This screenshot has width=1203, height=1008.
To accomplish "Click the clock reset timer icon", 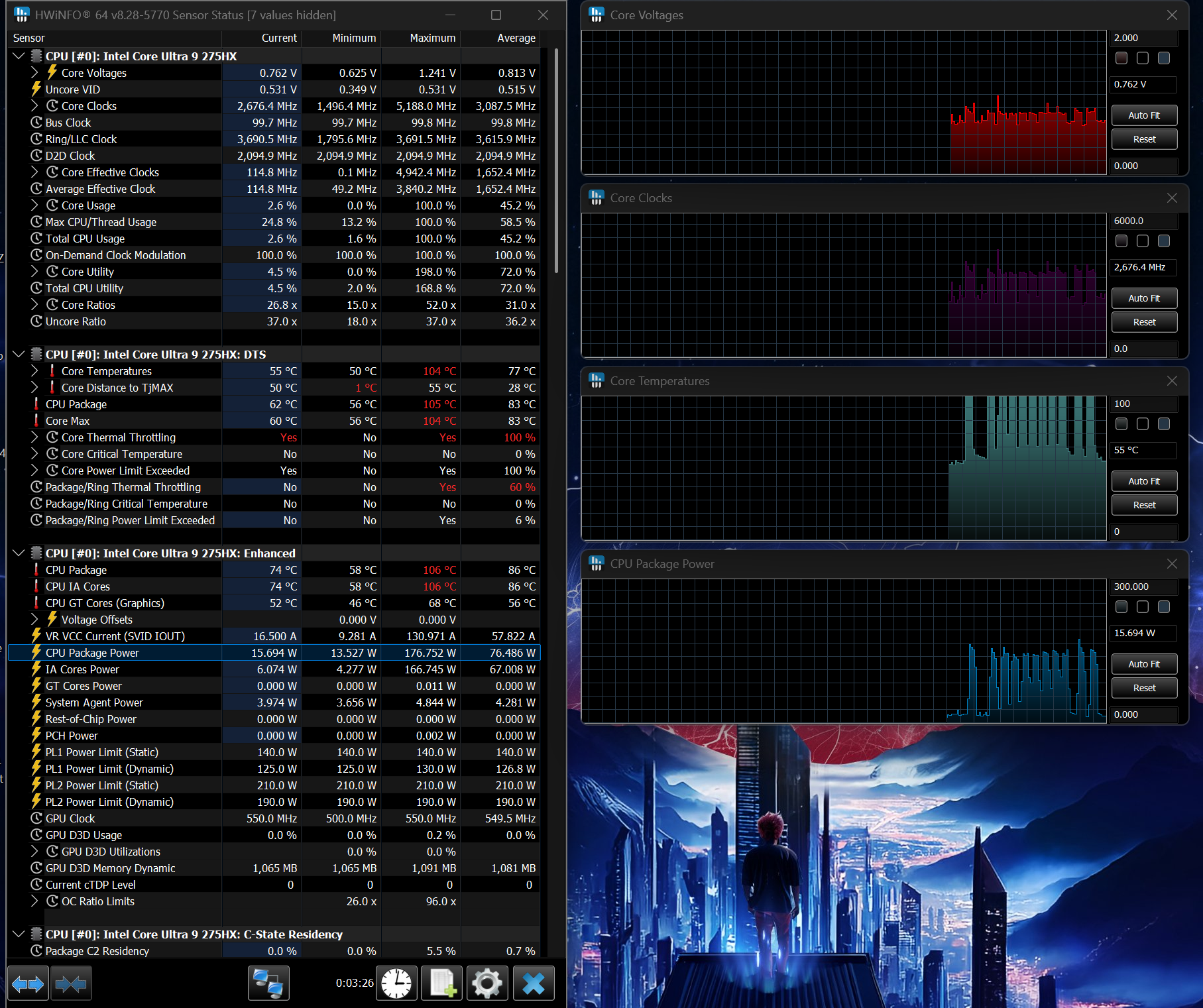I will tap(396, 983).
